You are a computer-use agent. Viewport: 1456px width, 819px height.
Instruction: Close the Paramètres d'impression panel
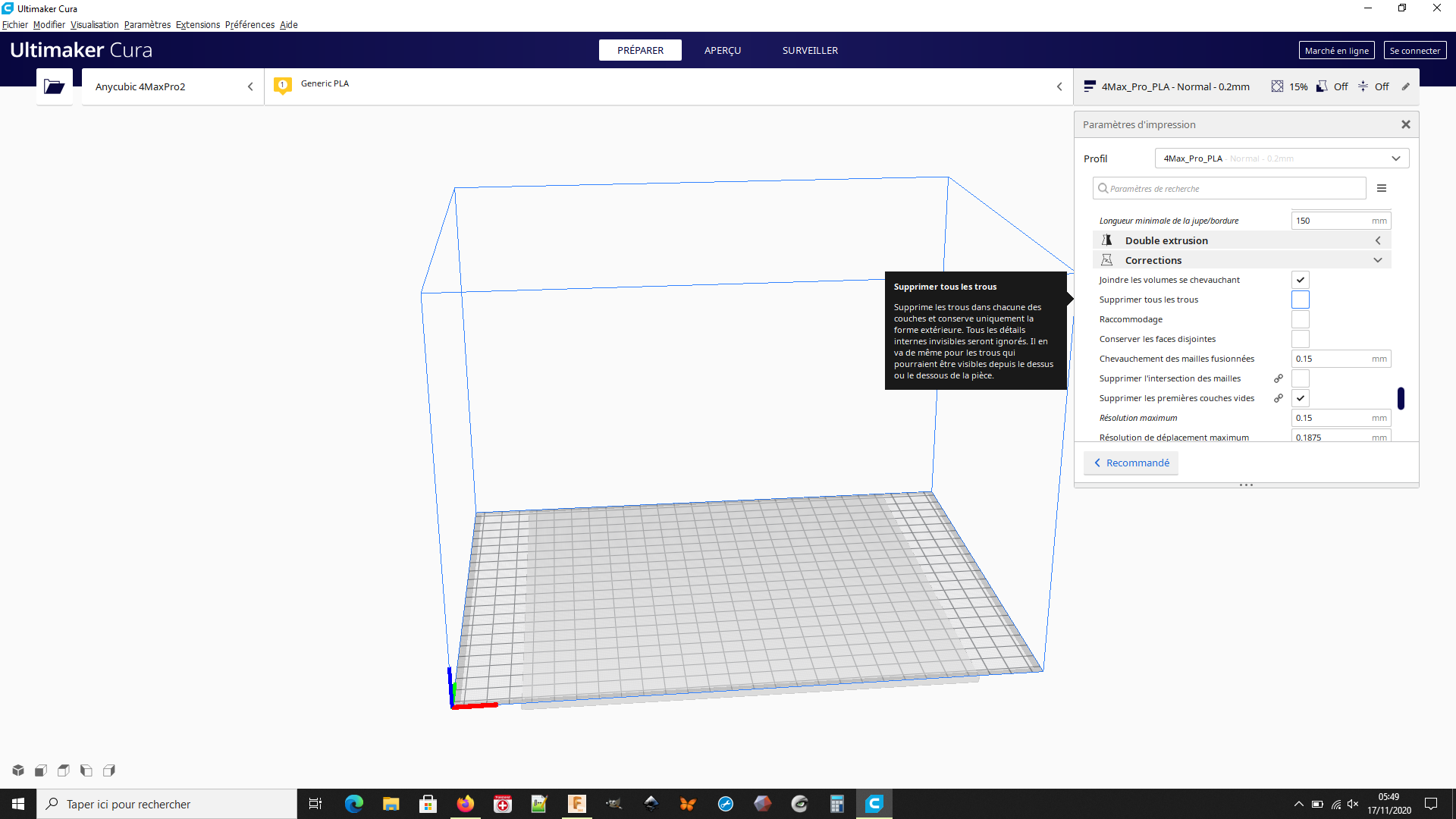click(x=1405, y=124)
